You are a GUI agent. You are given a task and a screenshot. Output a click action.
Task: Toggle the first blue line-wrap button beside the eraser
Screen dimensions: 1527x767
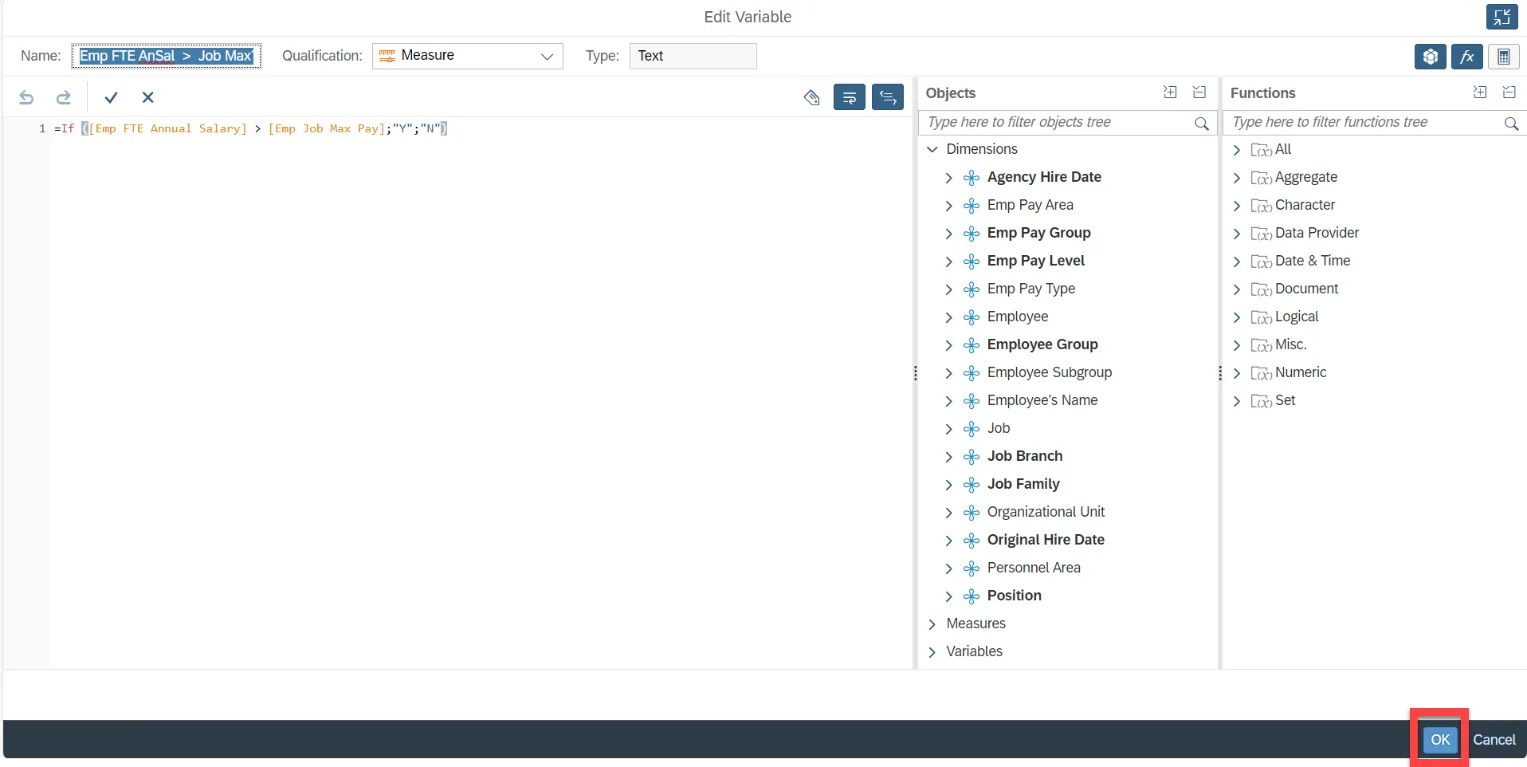pyautogui.click(x=849, y=97)
